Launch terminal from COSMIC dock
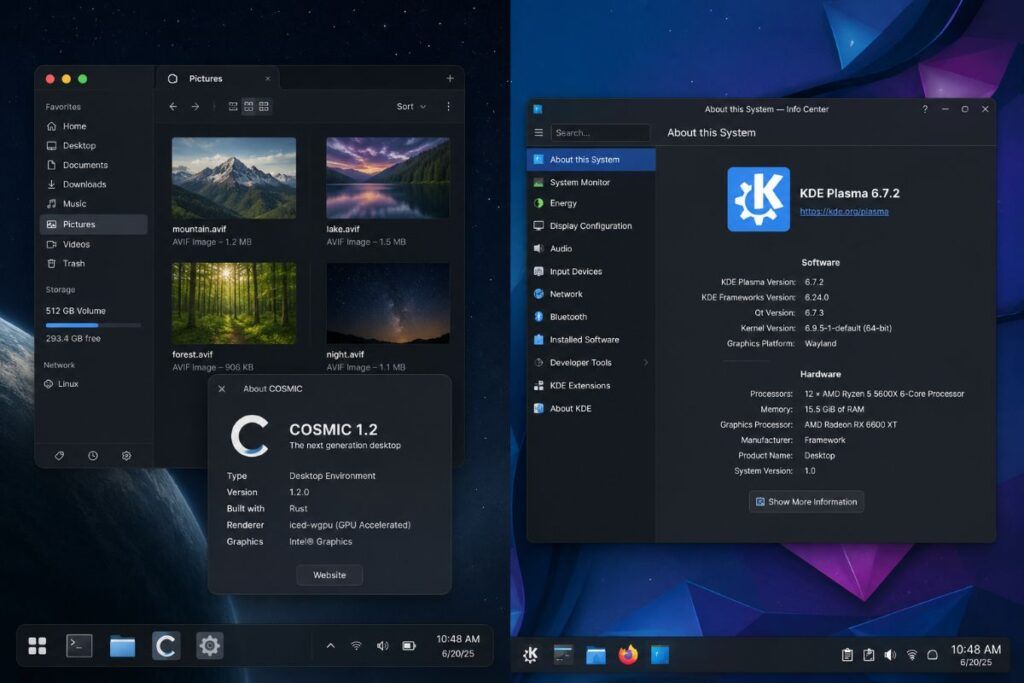This screenshot has width=1024, height=683. (79, 646)
